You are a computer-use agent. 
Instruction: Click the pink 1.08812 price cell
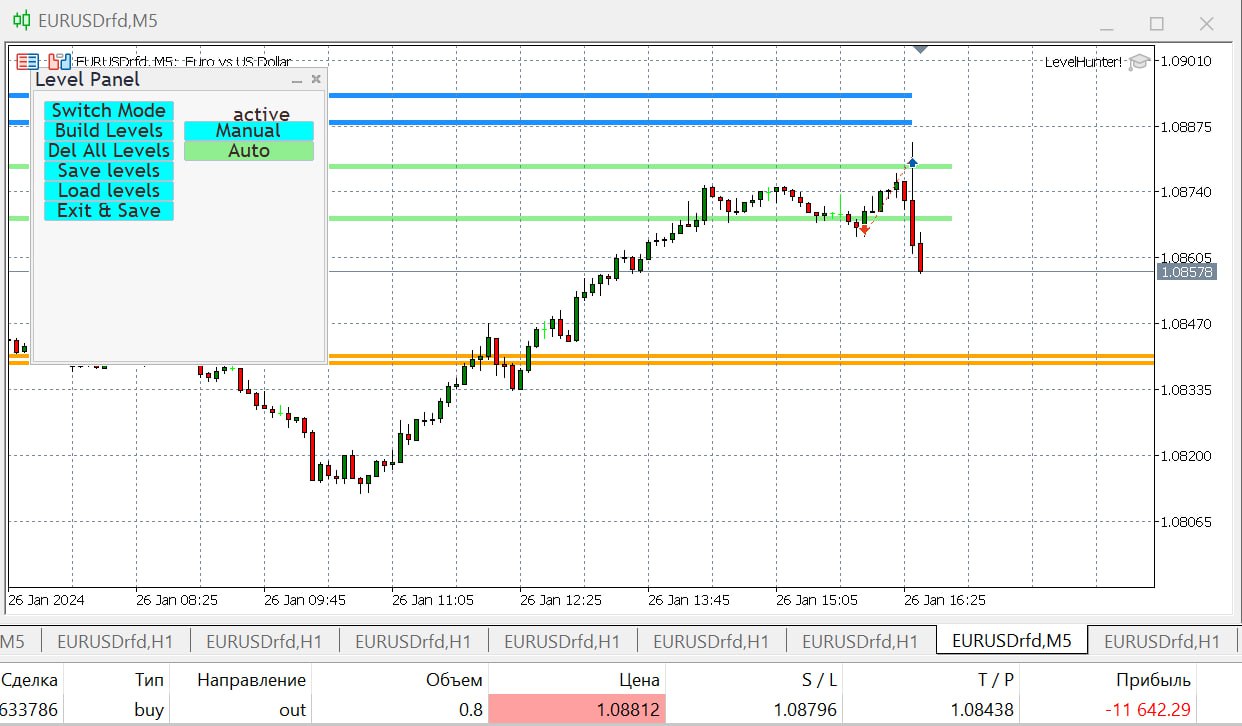[577, 710]
